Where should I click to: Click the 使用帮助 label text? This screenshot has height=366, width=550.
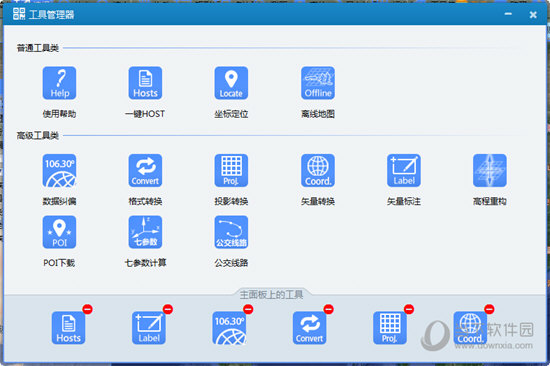click(59, 114)
